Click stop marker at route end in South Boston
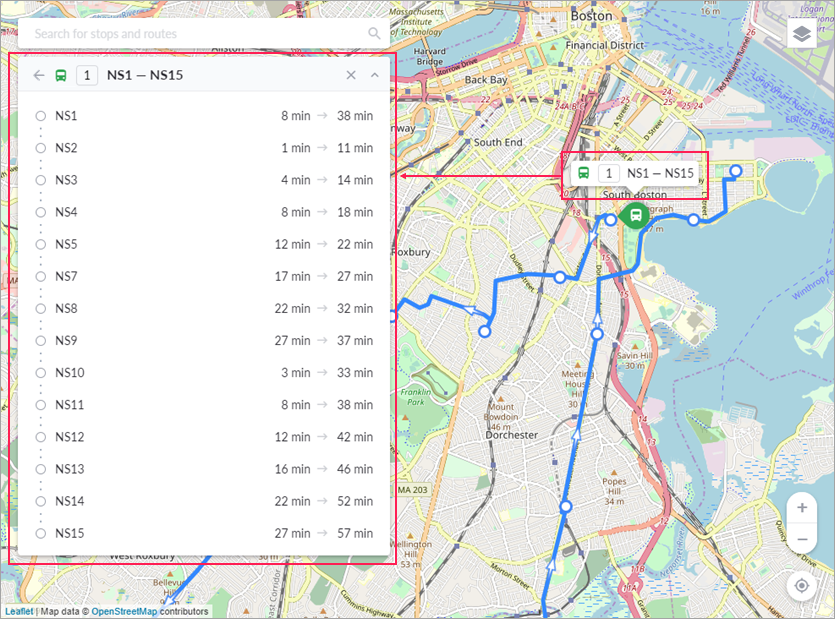This screenshot has height=619, width=835. (x=735, y=171)
